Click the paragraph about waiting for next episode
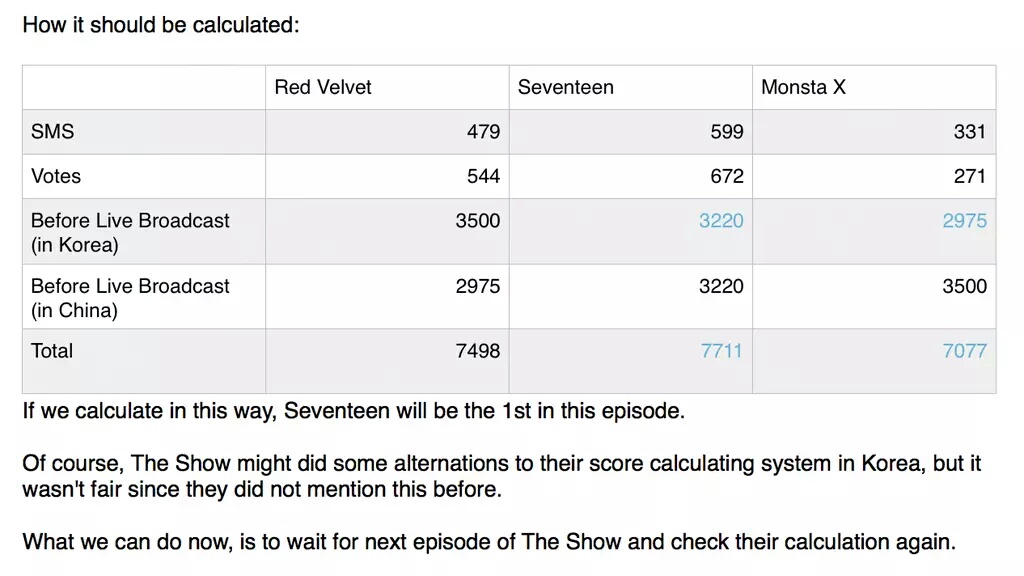 point(489,542)
